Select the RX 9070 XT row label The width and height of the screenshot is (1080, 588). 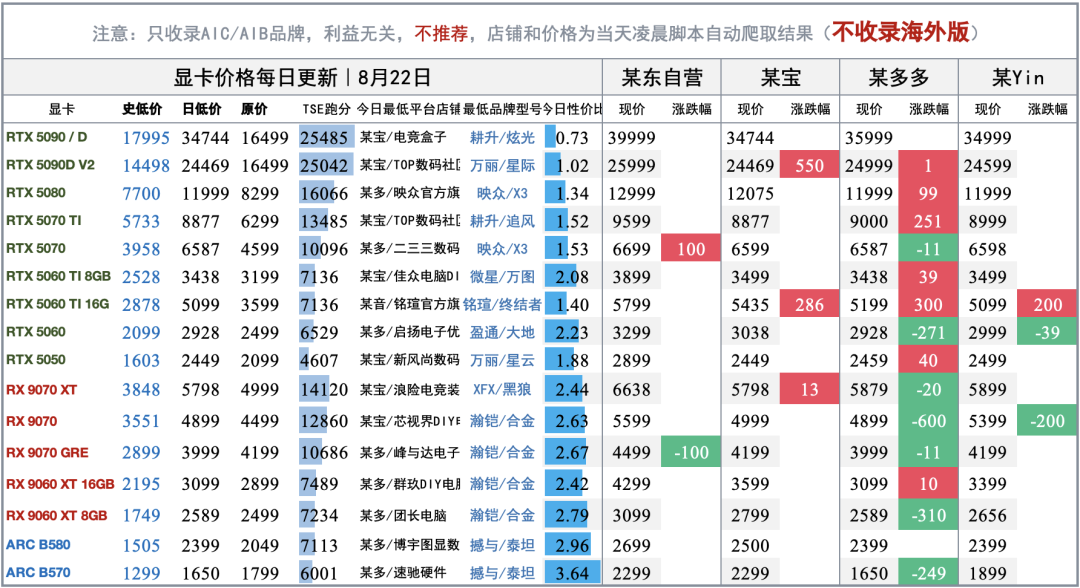pyautogui.click(x=41, y=390)
